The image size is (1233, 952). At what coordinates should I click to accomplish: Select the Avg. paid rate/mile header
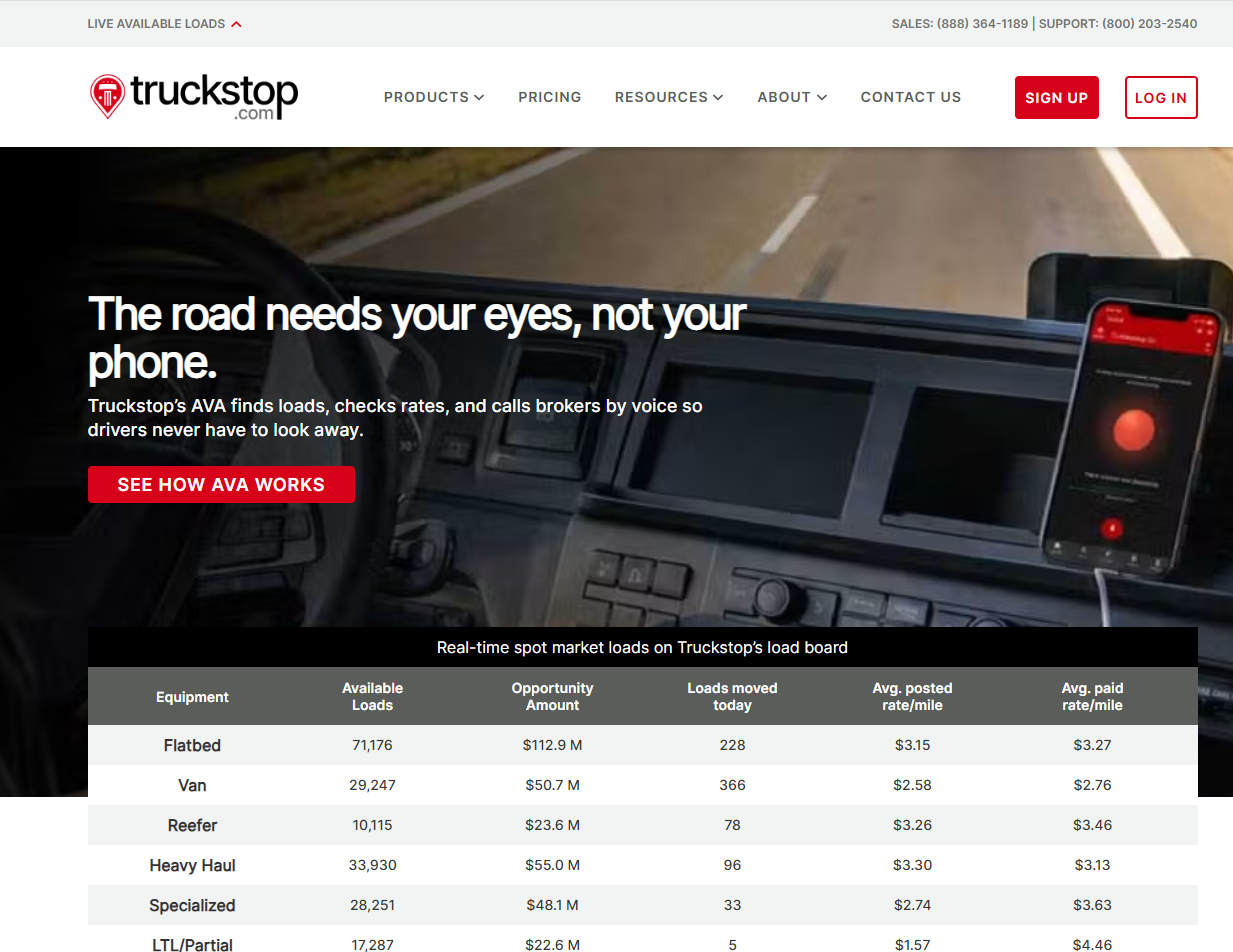(1092, 697)
